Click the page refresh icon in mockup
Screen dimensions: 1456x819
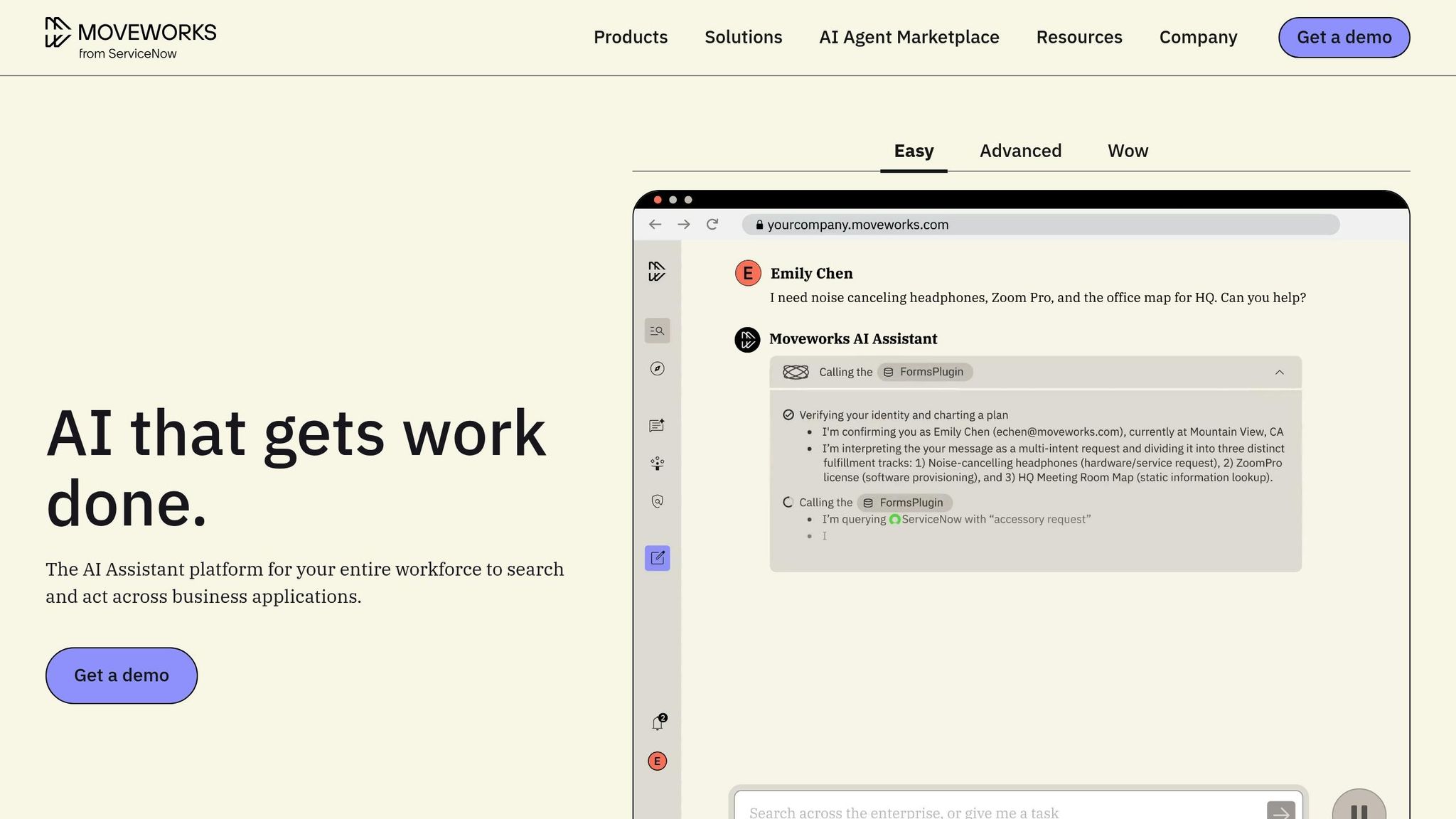pyautogui.click(x=712, y=224)
